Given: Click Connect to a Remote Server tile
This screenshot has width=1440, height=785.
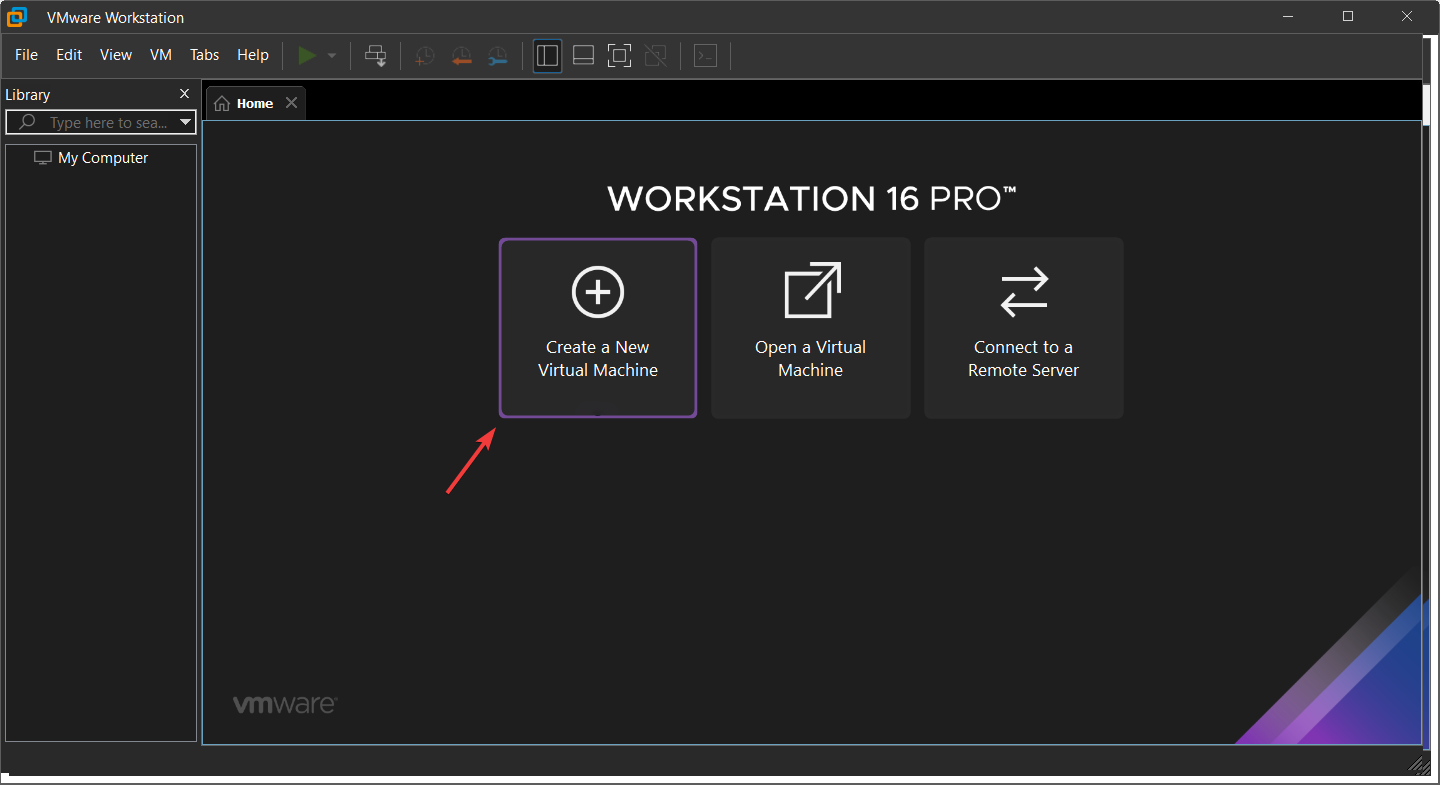Looking at the screenshot, I should coord(1024,328).
